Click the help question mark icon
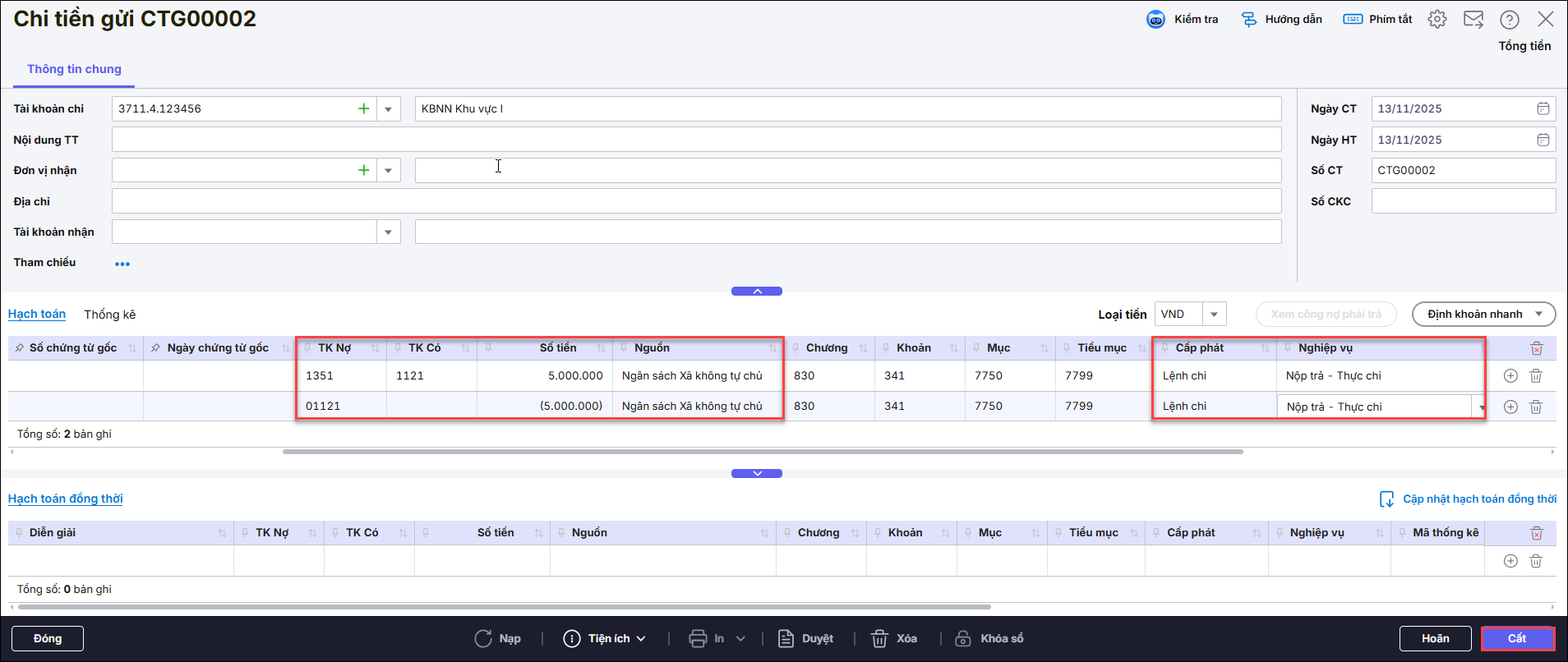Image resolution: width=1568 pixels, height=662 pixels. pos(1509,20)
